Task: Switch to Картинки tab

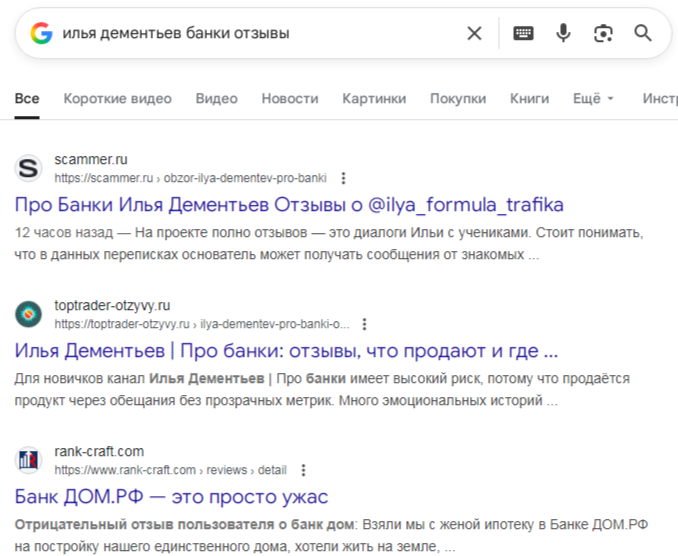Action: 374,99
